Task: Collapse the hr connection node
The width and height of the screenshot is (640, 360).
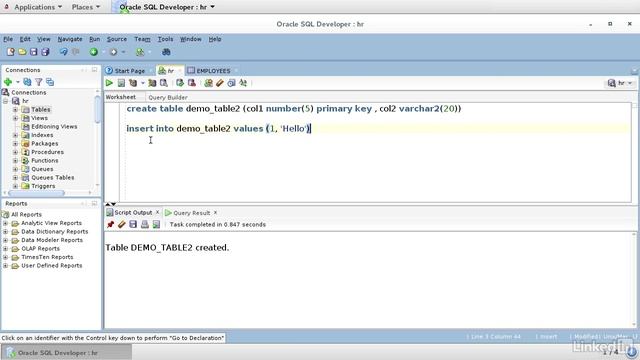Action: pos(6,101)
